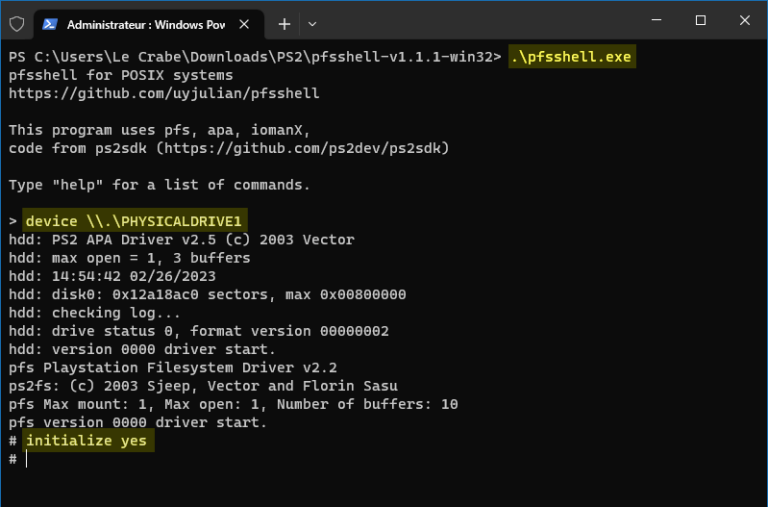Click the highlighted initialize yes command
This screenshot has width=768, height=507.
click(x=87, y=441)
